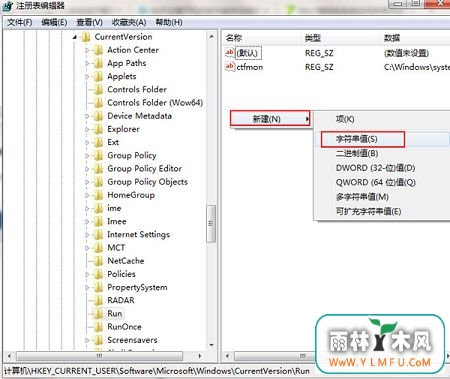Image resolution: width=450 pixels, height=379 pixels.
Task: Expand the Action Center node
Action: [x=87, y=50]
